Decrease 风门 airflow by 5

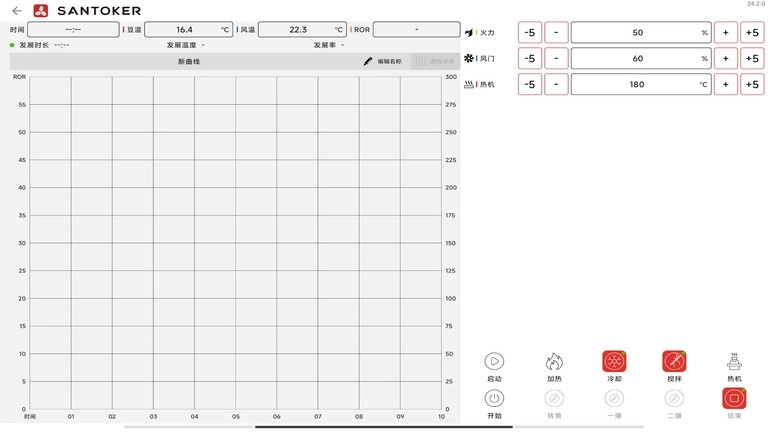(x=529, y=58)
